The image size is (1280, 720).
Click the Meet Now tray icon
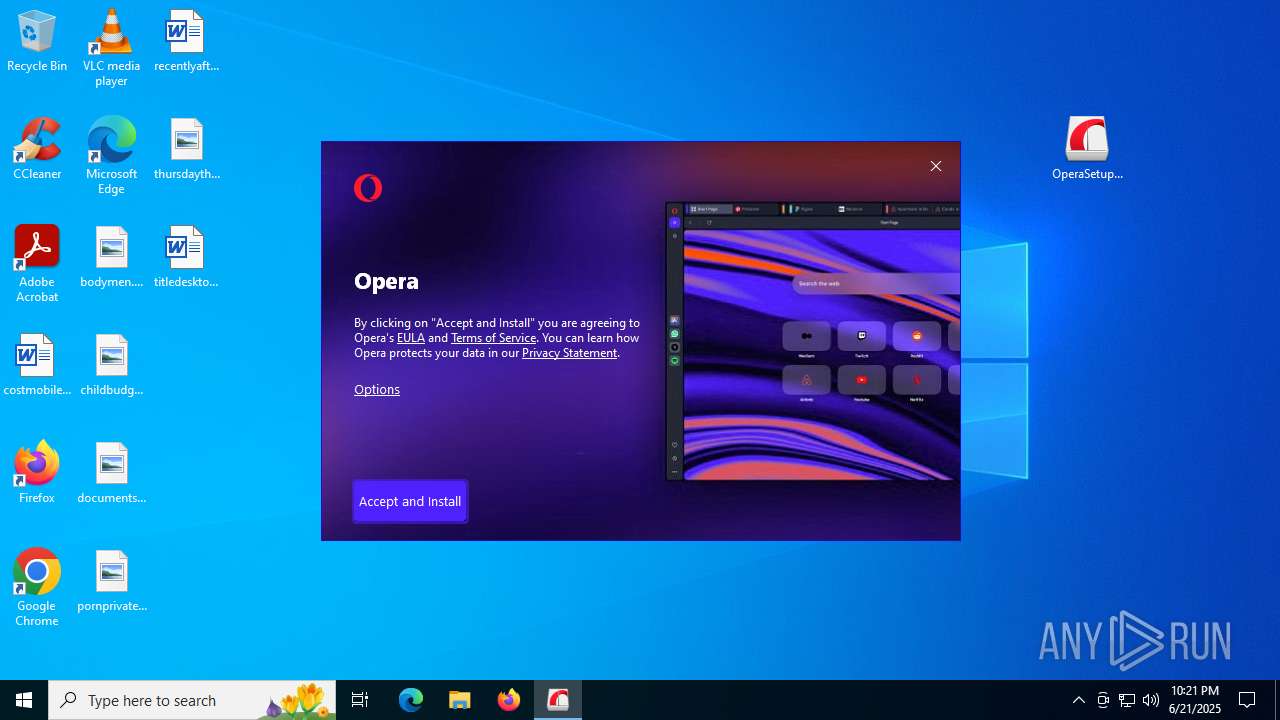pyautogui.click(x=1103, y=700)
